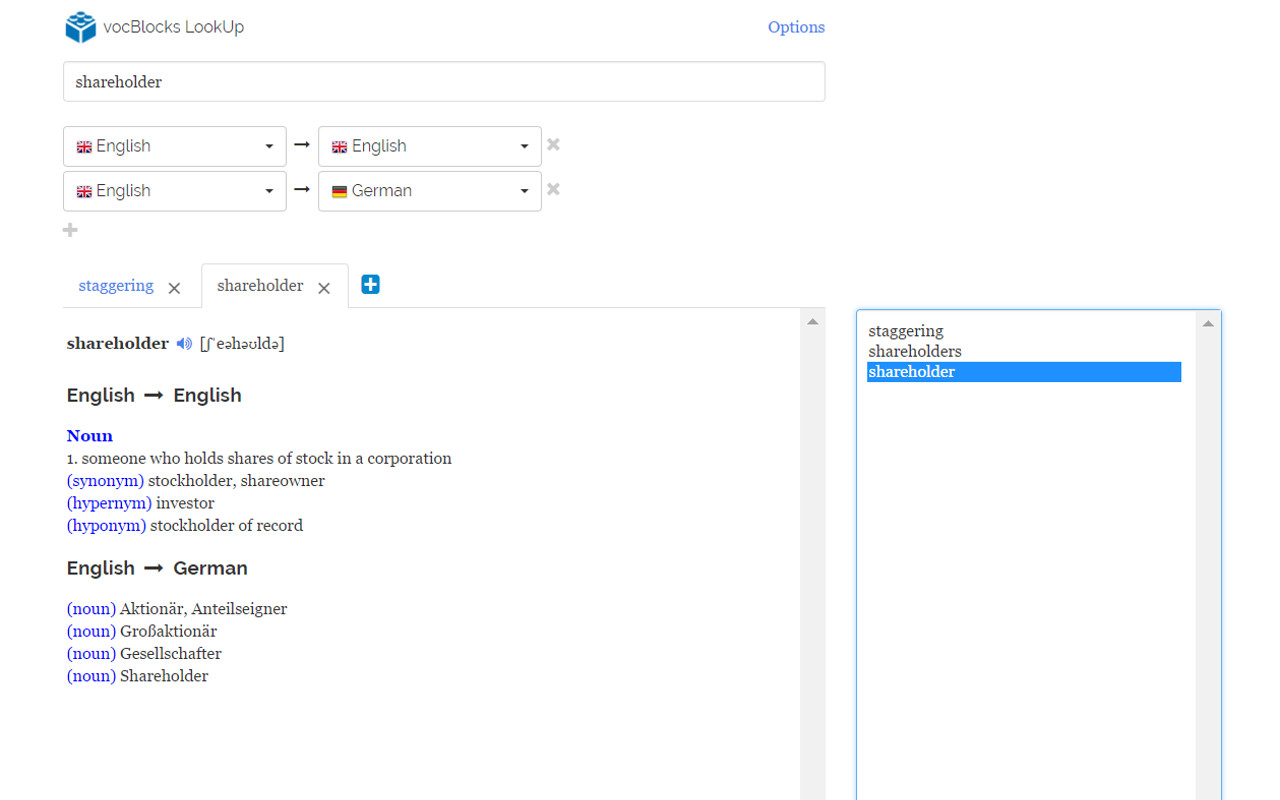Viewport: 1280px width, 800px height.
Task: Click the bold shareholder headword
Action: pos(118,343)
